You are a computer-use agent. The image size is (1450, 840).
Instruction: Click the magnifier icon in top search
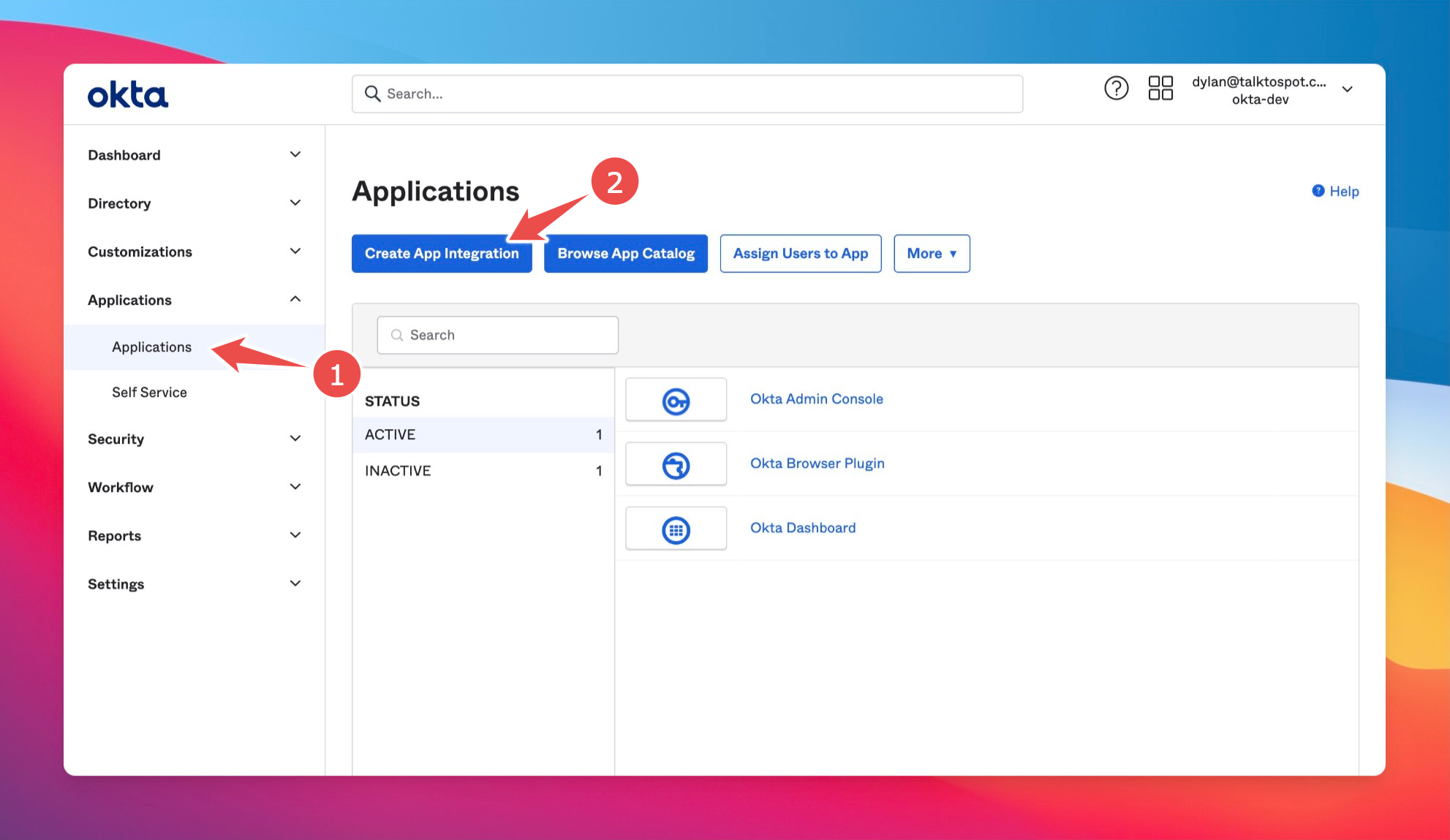coord(372,94)
